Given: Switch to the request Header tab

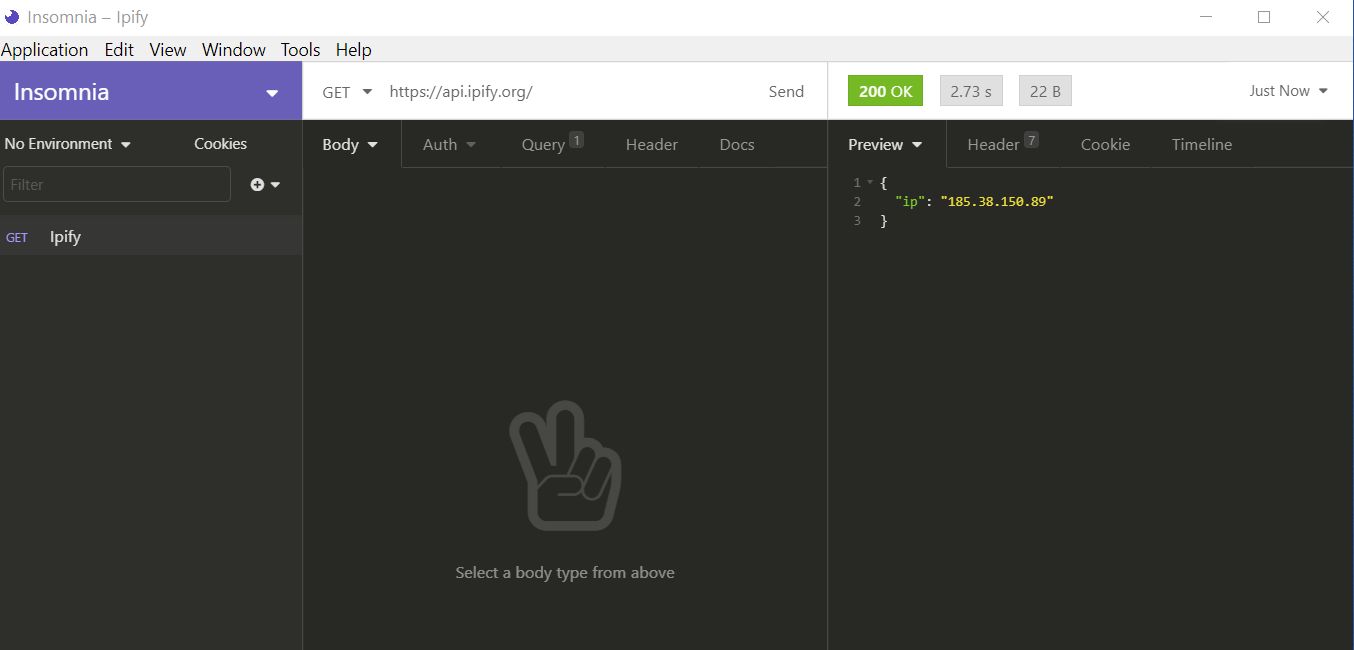Looking at the screenshot, I should pos(652,145).
